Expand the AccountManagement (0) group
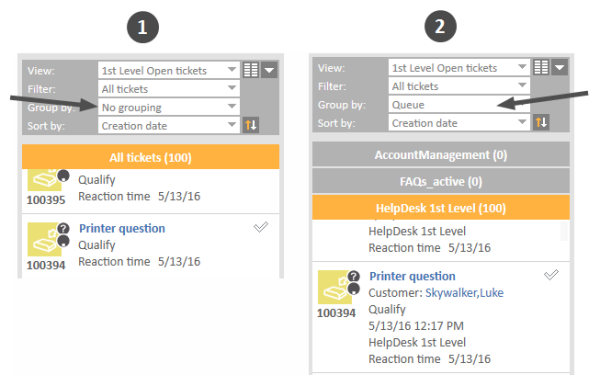 point(441,155)
